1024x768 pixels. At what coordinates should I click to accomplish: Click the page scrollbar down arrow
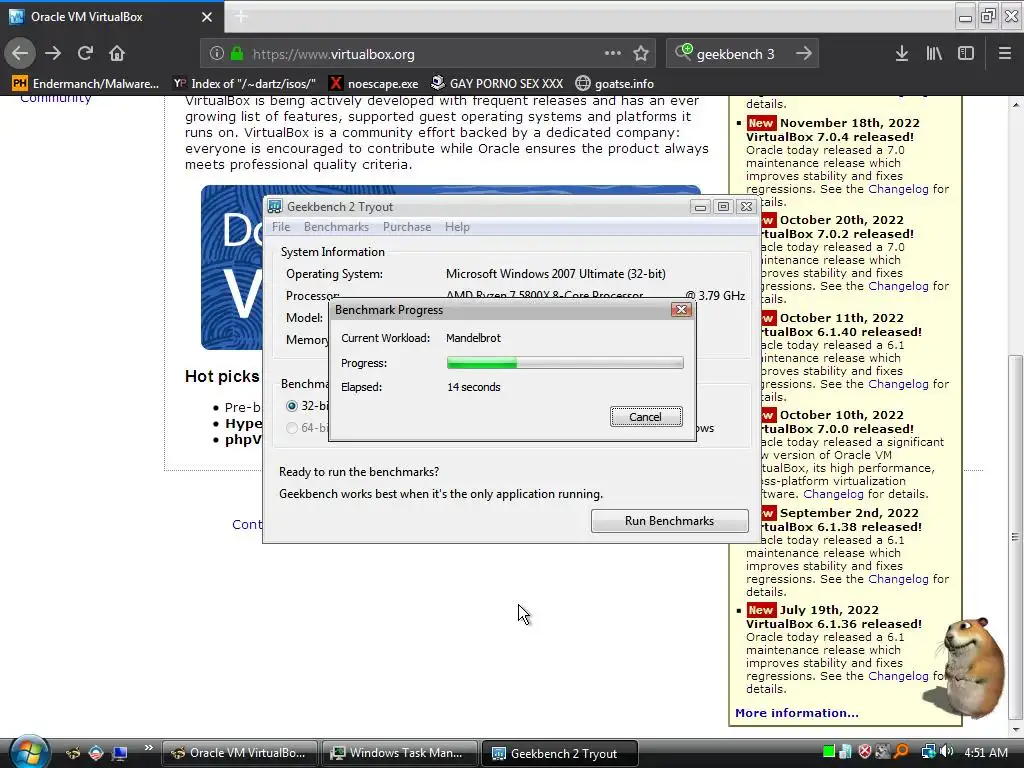[1015, 729]
